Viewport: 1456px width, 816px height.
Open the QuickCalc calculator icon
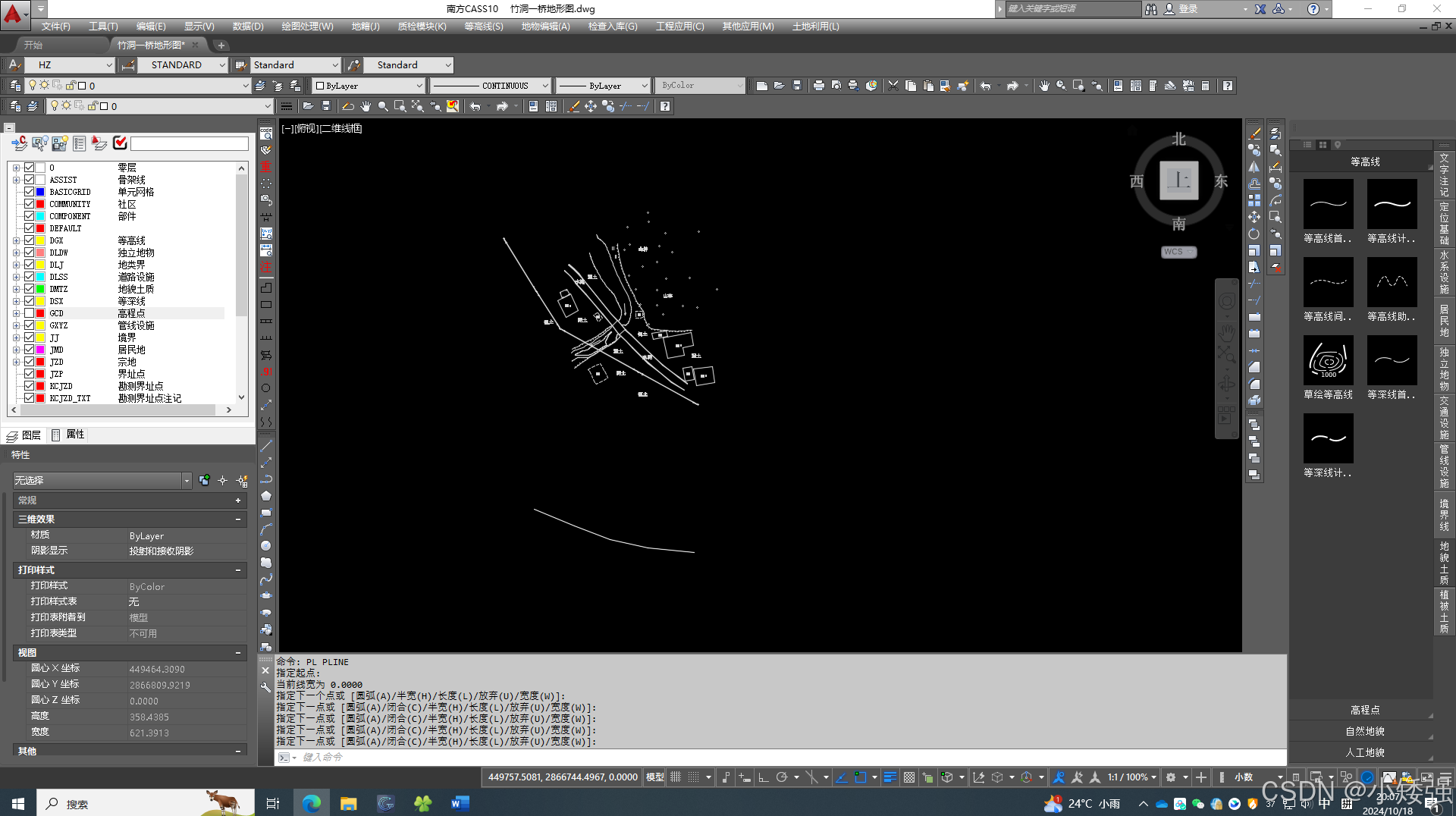tap(1206, 86)
